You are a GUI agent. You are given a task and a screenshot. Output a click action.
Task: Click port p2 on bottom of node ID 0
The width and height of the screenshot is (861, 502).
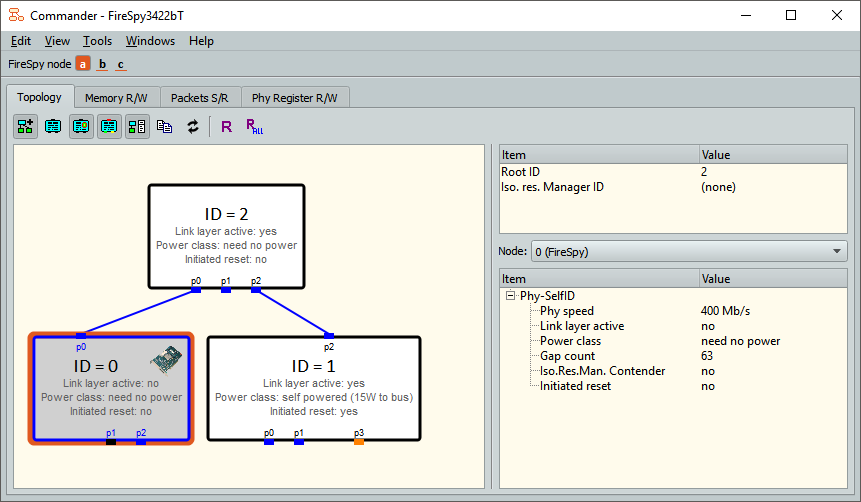141,442
